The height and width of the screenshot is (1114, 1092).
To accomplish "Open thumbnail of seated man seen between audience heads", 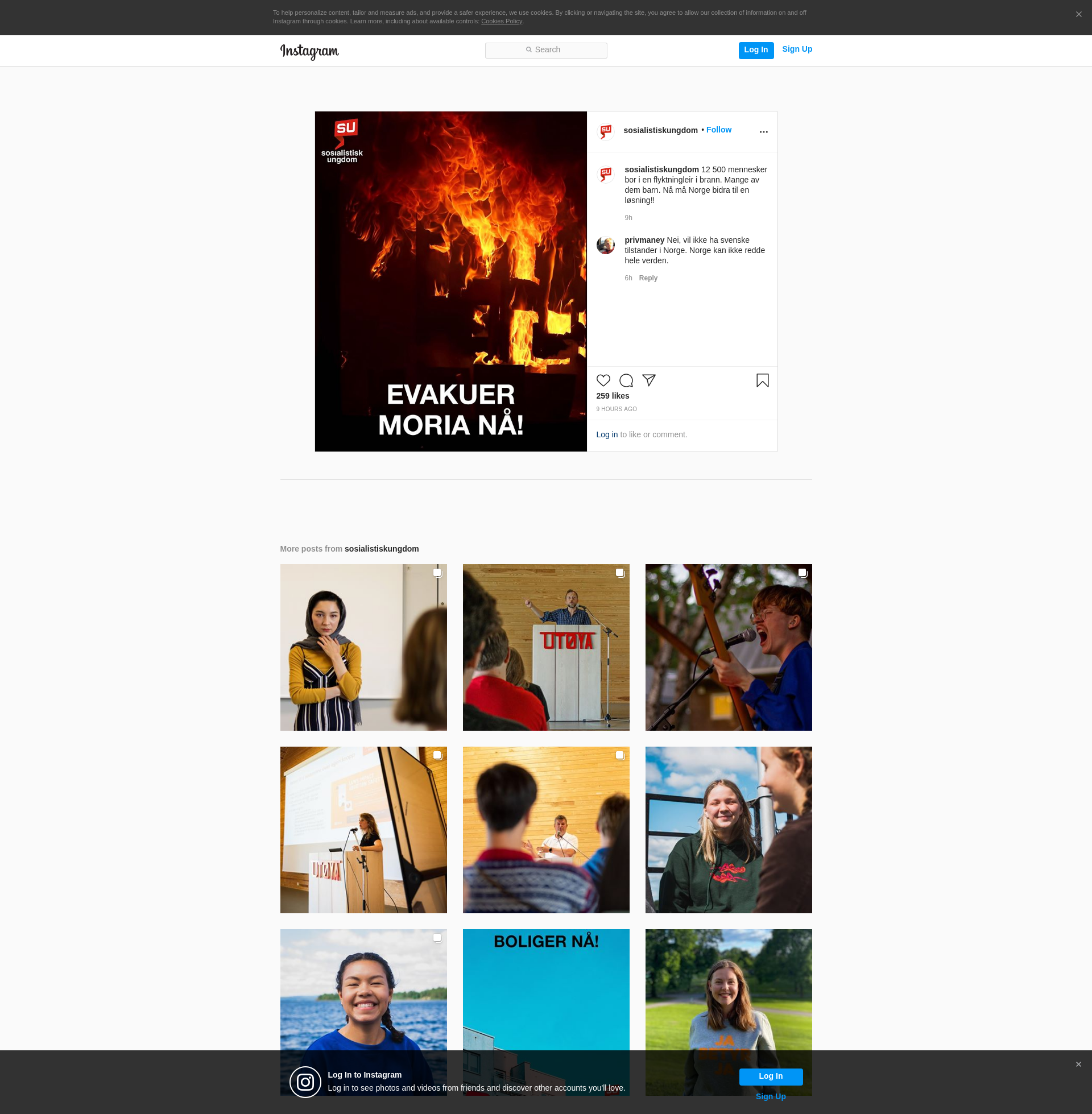I will pos(546,830).
